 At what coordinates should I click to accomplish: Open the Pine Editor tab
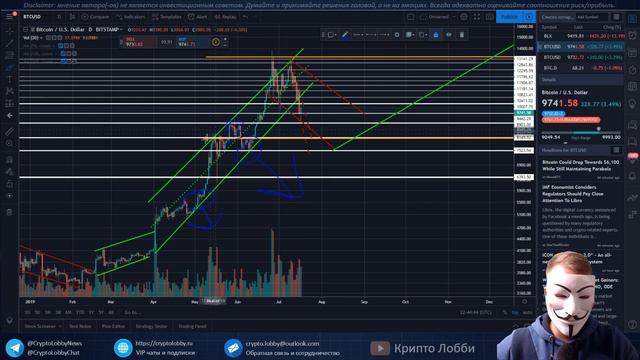[x=113, y=326]
